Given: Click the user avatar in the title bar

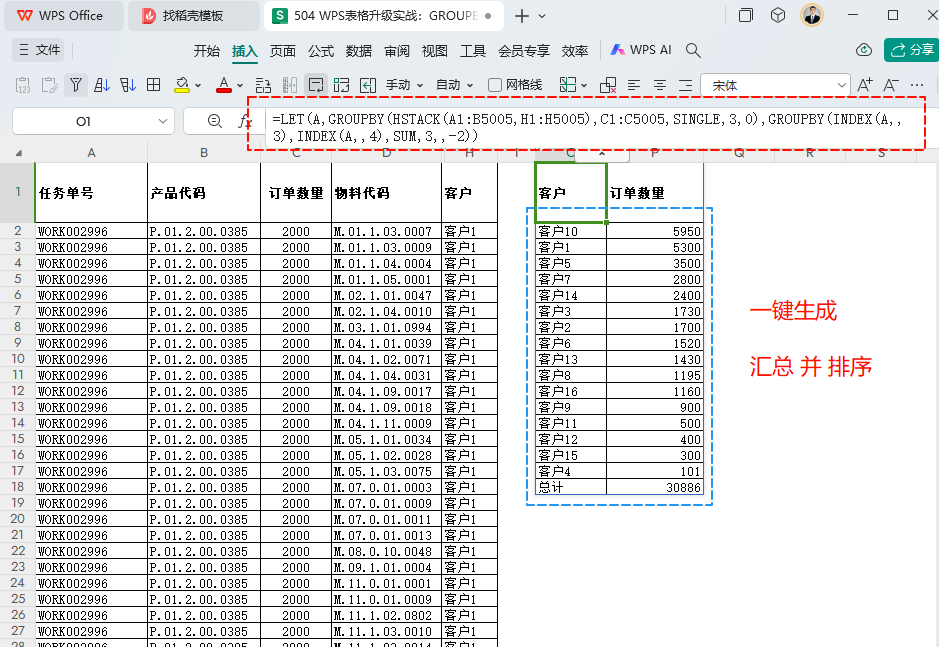Looking at the screenshot, I should (812, 16).
